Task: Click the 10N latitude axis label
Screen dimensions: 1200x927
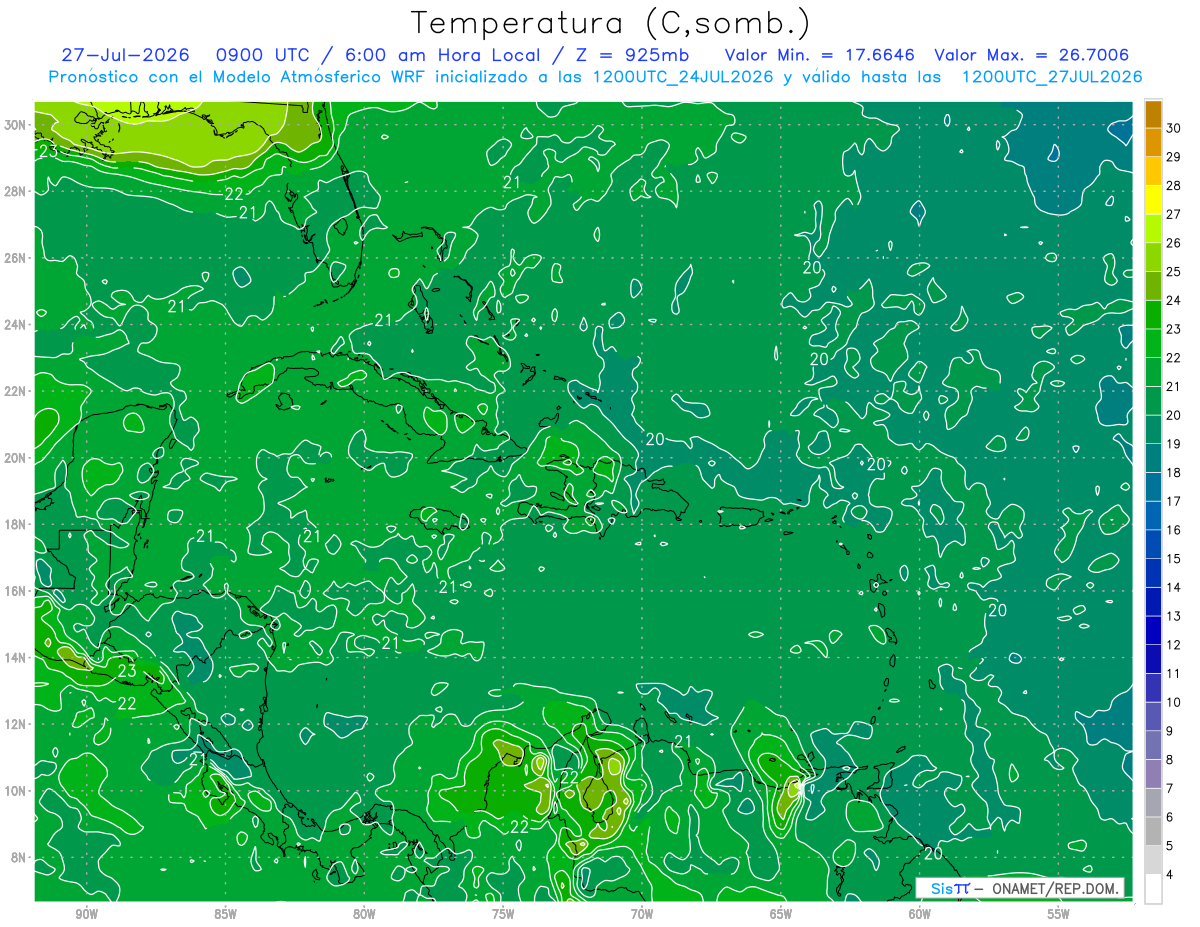Action: point(16,790)
